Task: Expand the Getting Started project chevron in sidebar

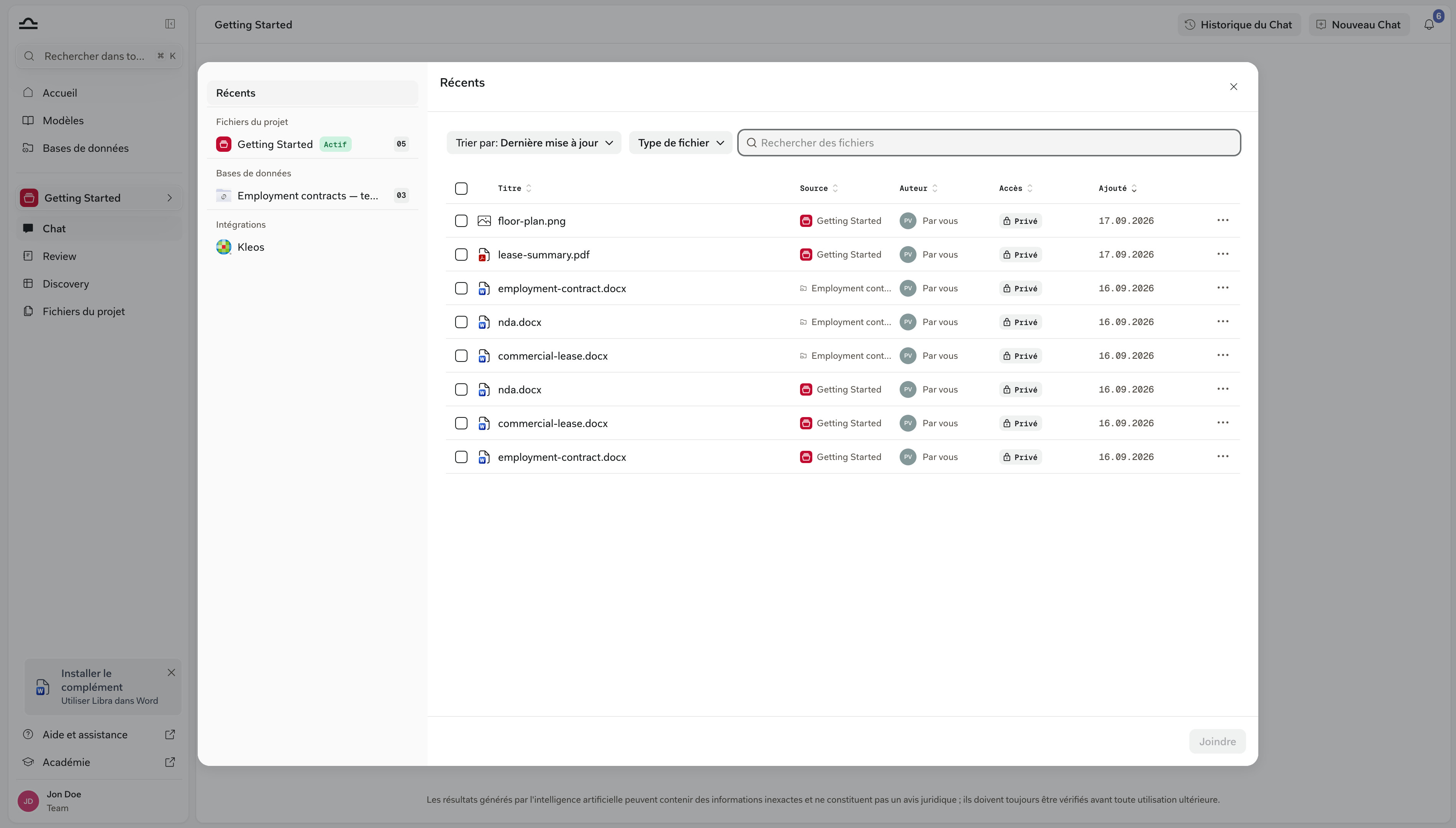Action: point(169,198)
